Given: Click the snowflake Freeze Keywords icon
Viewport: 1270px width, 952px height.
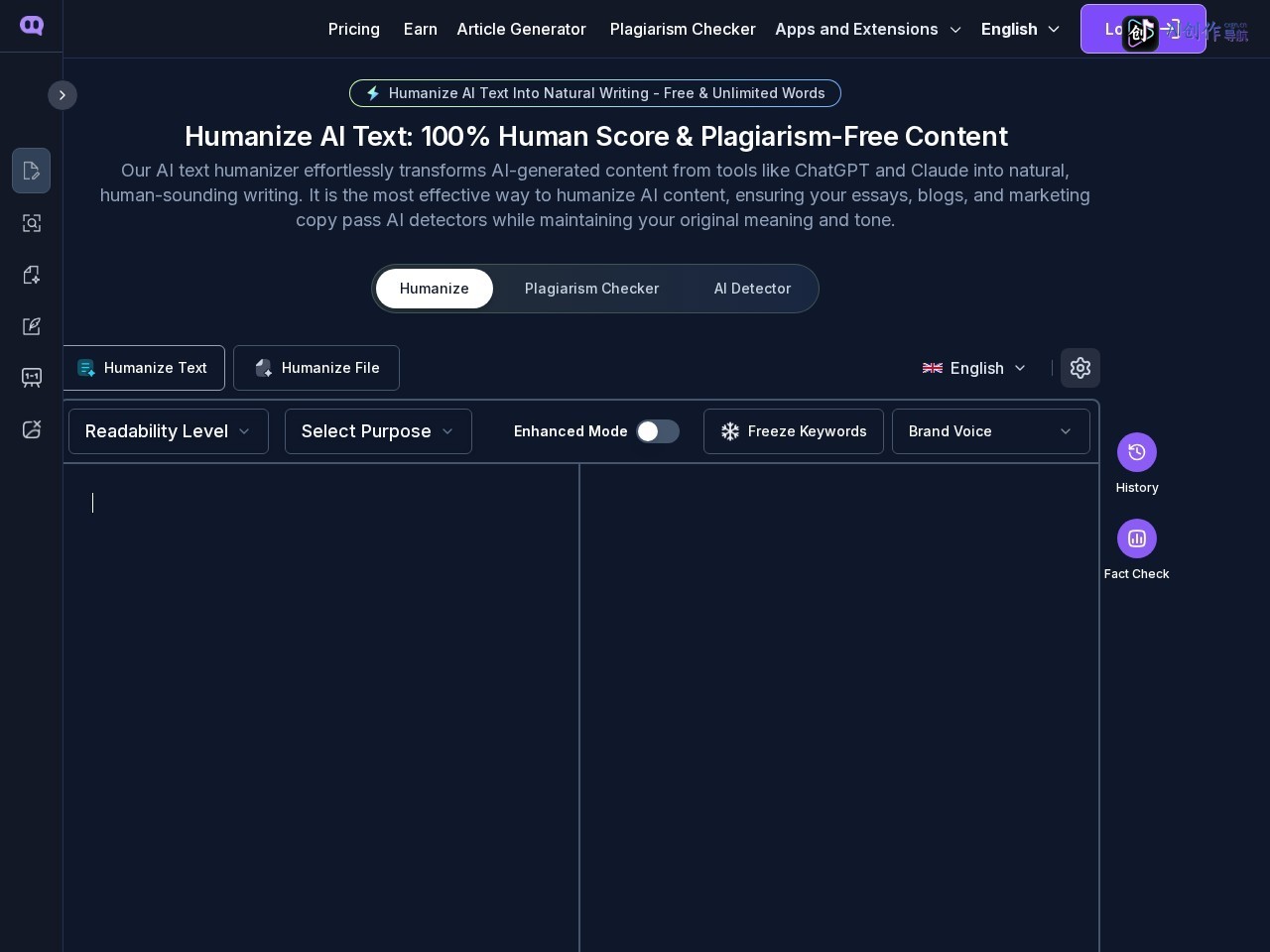Looking at the screenshot, I should pos(730,431).
